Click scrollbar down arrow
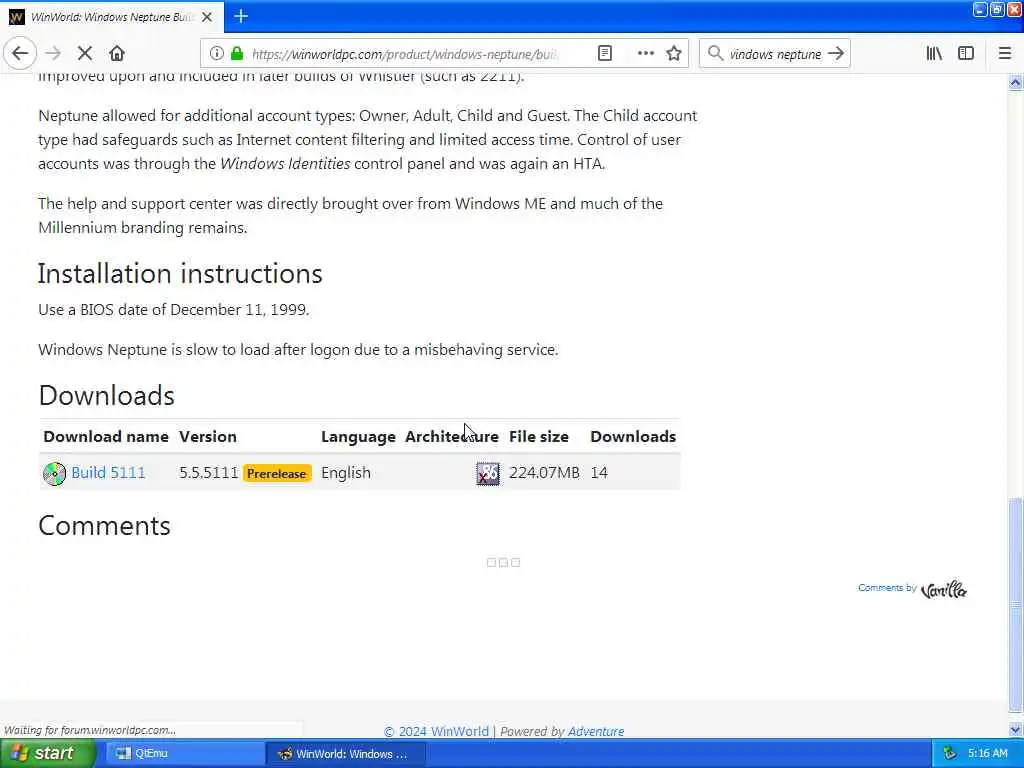 [x=1016, y=730]
